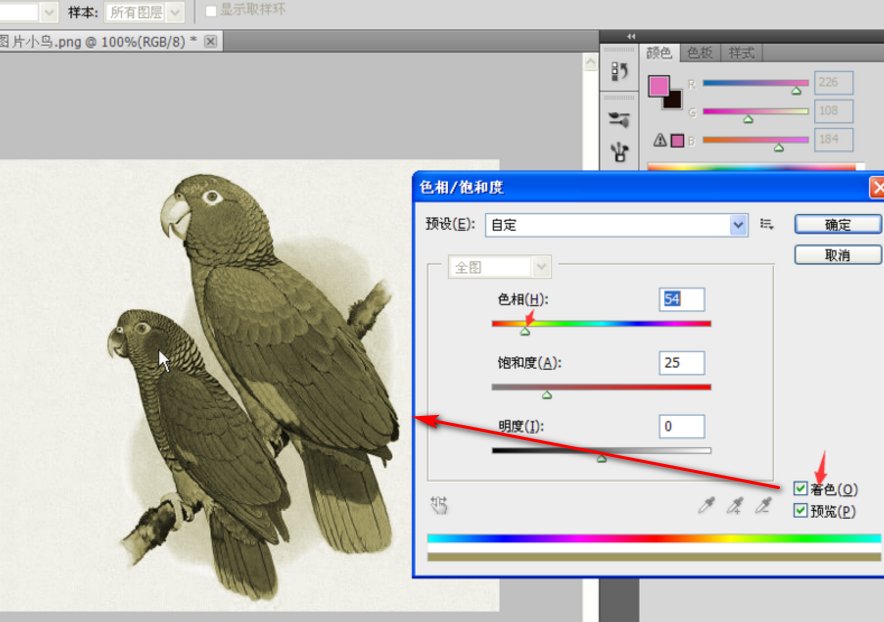Viewport: 884px width, 622px height.
Task: Pick the first eyedropper tool in dialog
Action: pyautogui.click(x=707, y=507)
